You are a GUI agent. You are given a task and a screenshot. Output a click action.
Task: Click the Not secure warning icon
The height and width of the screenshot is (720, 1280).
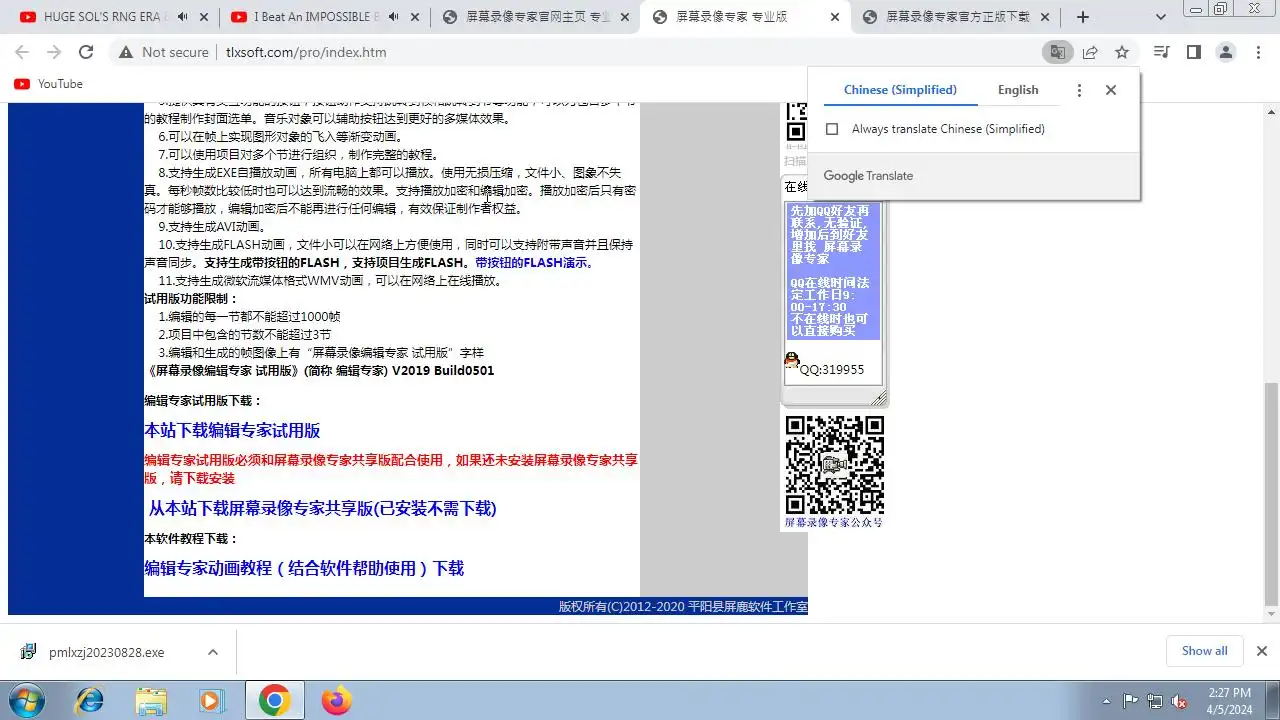point(126,52)
